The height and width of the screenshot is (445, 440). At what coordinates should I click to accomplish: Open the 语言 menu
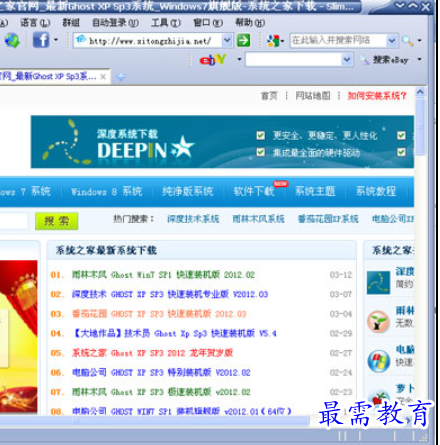point(35,23)
